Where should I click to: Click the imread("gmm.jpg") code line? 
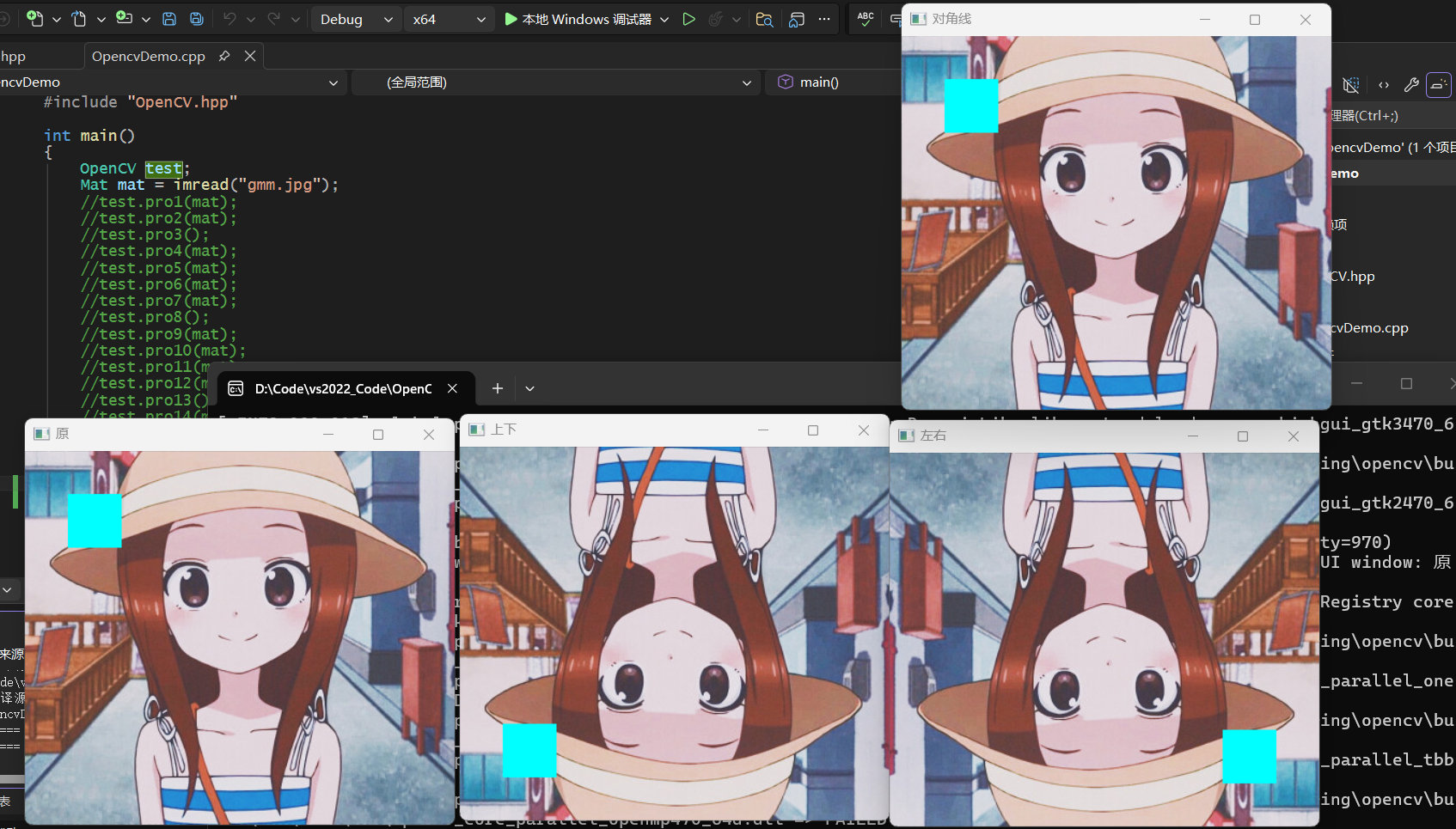pos(209,185)
